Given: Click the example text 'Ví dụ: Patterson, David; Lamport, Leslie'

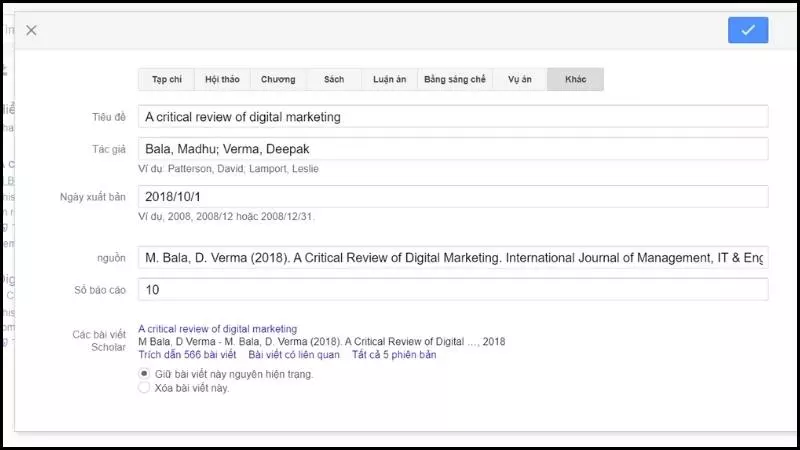Looking at the screenshot, I should (228, 169).
